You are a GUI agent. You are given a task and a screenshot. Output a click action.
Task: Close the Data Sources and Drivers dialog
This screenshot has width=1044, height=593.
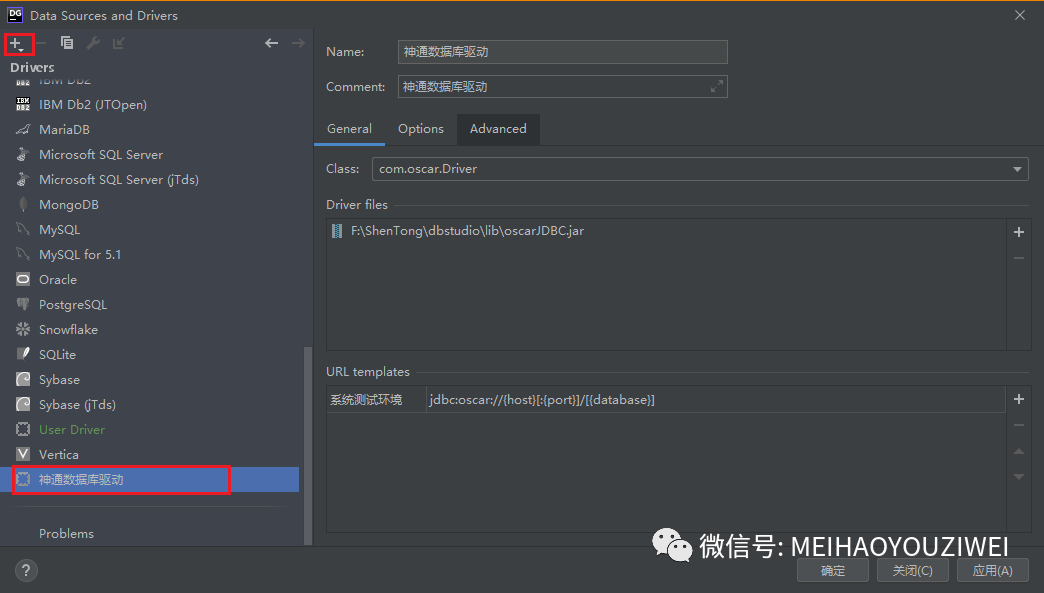coord(1019,15)
